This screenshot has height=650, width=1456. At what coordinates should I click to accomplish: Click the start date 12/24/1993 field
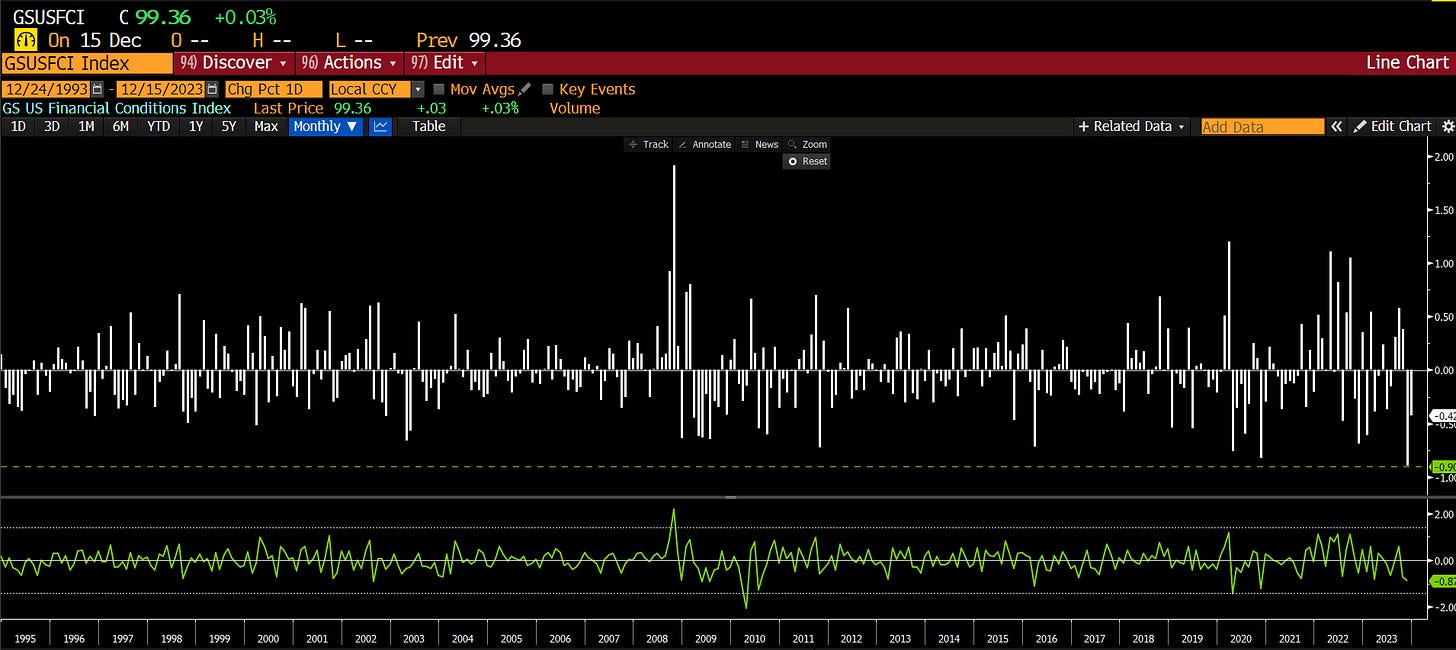(46, 89)
